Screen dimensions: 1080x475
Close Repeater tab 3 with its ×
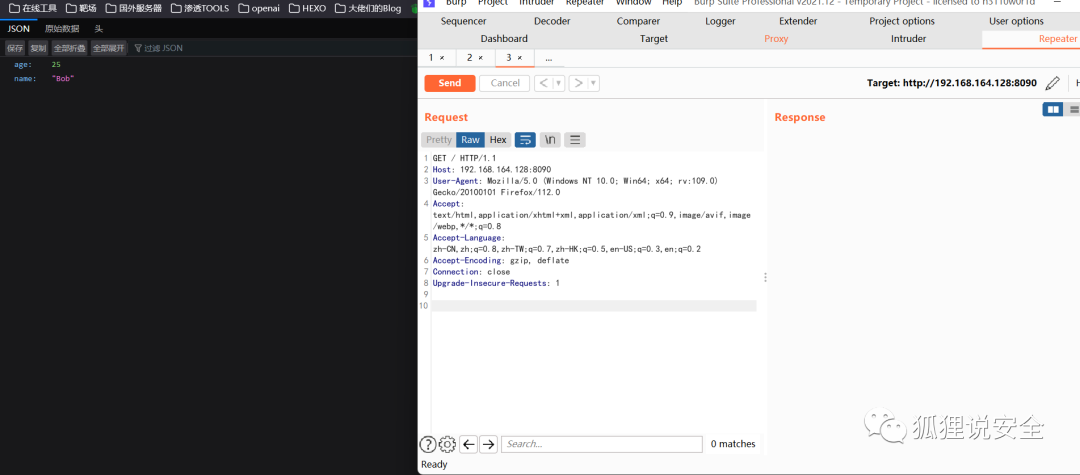point(520,58)
